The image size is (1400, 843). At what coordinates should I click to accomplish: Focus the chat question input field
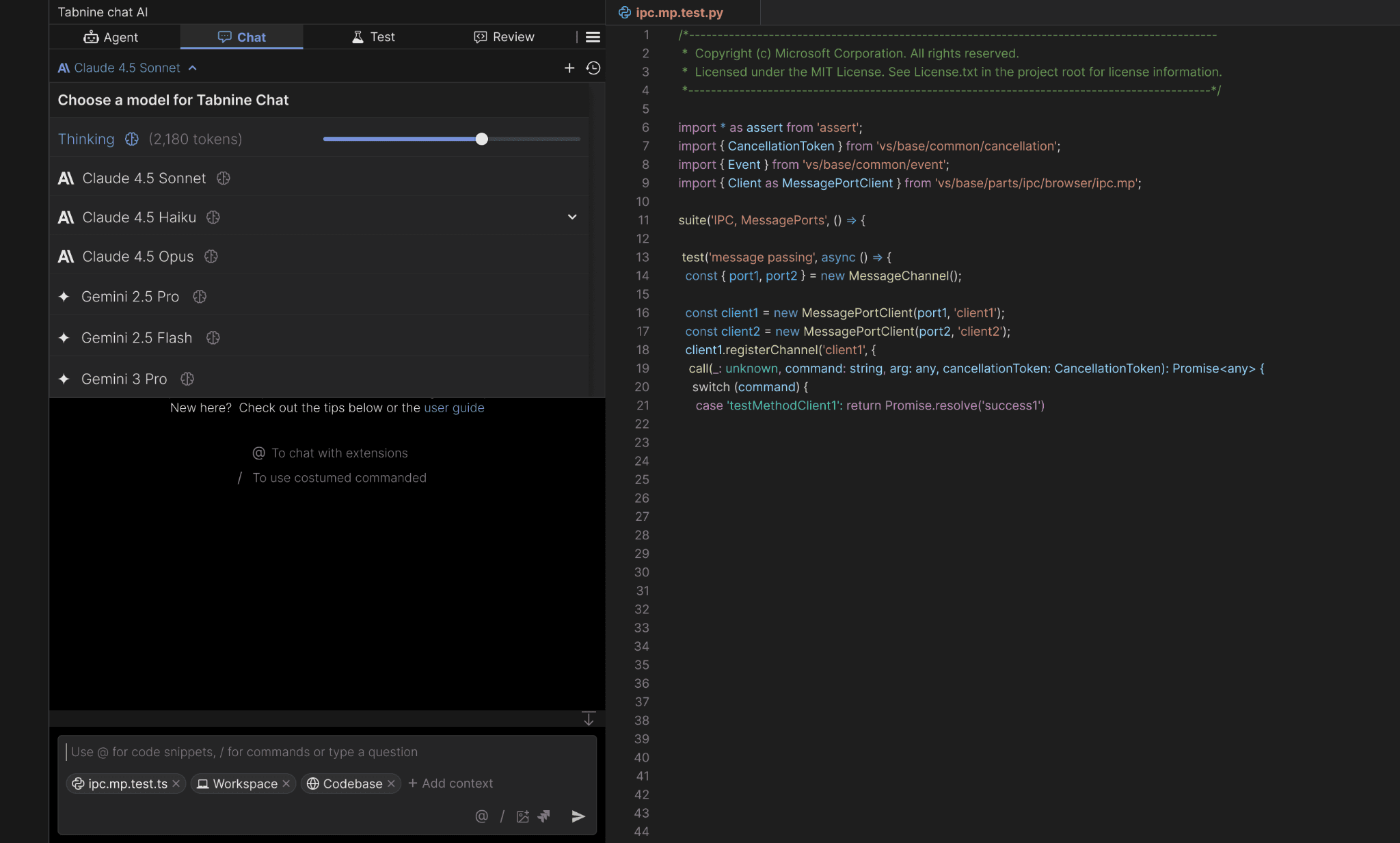[327, 751]
